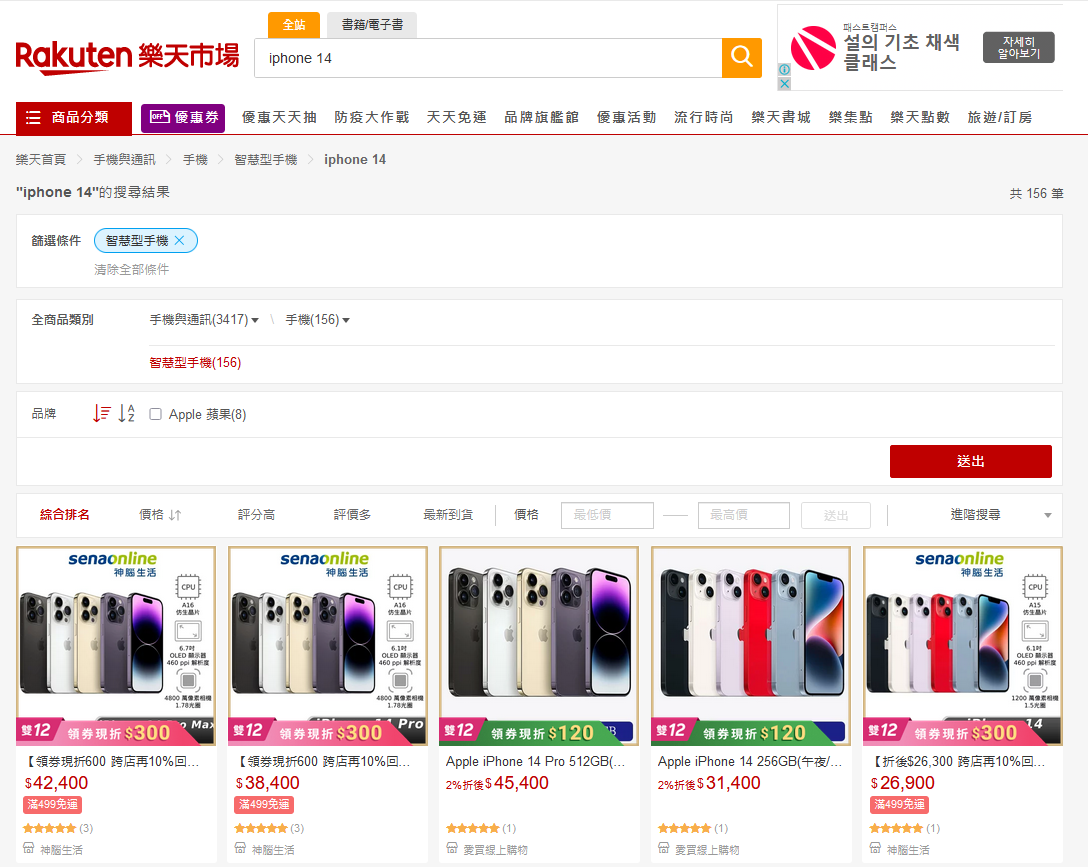Image resolution: width=1088 pixels, height=867 pixels.
Task: Open 優惠活動 navigation item
Action: [627, 117]
